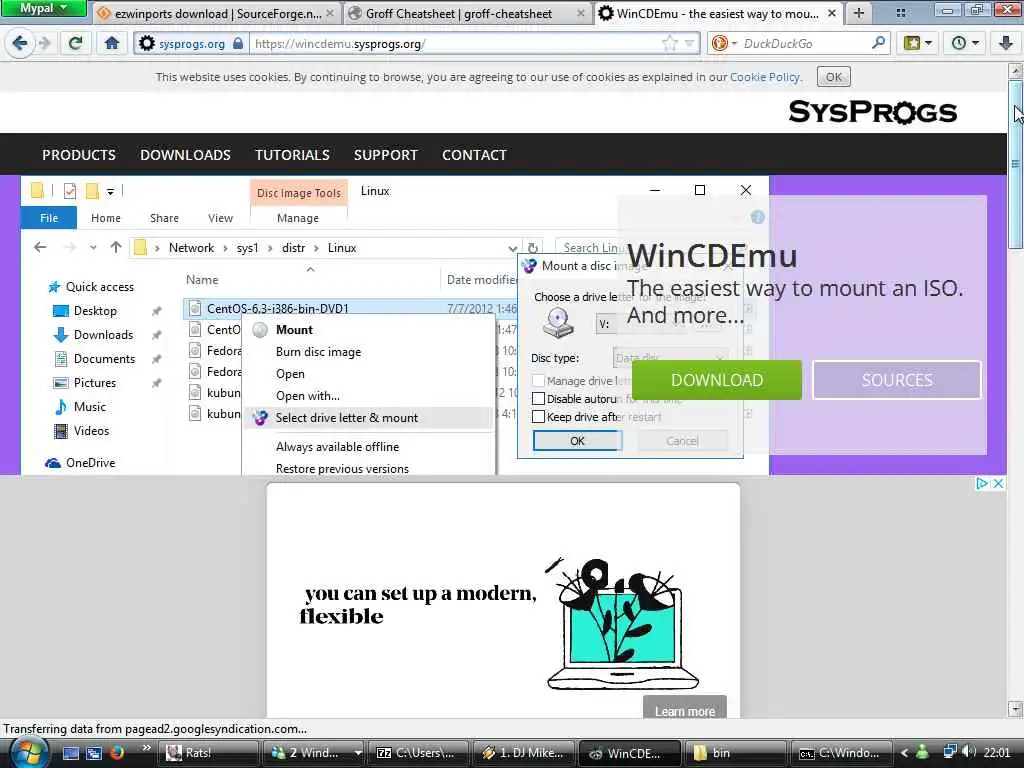
Task: Tick the Disable autorun checkbox
Action: coord(538,398)
